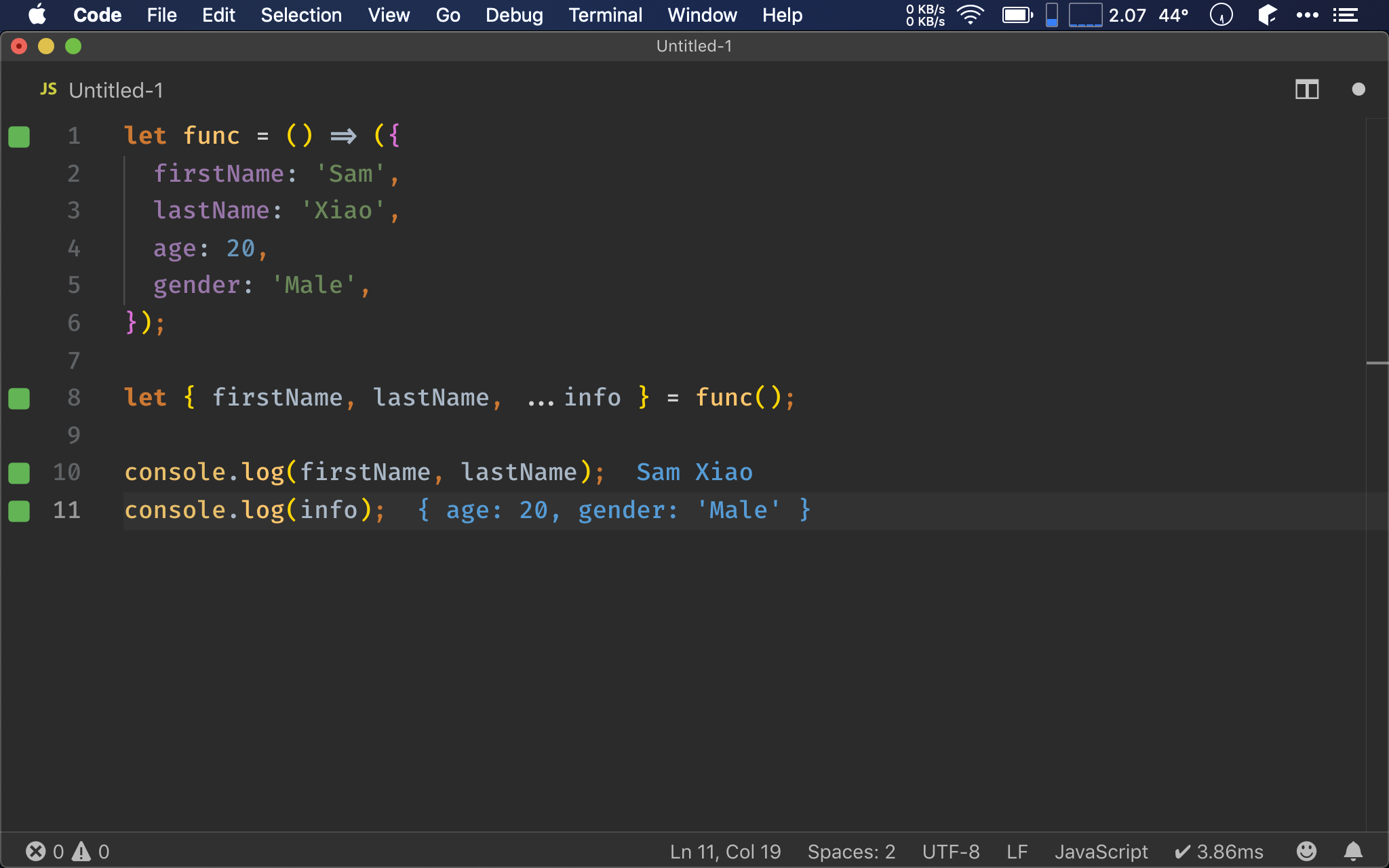Open the Terminal menu in menu bar
Image resolution: width=1389 pixels, height=868 pixels.
604,15
